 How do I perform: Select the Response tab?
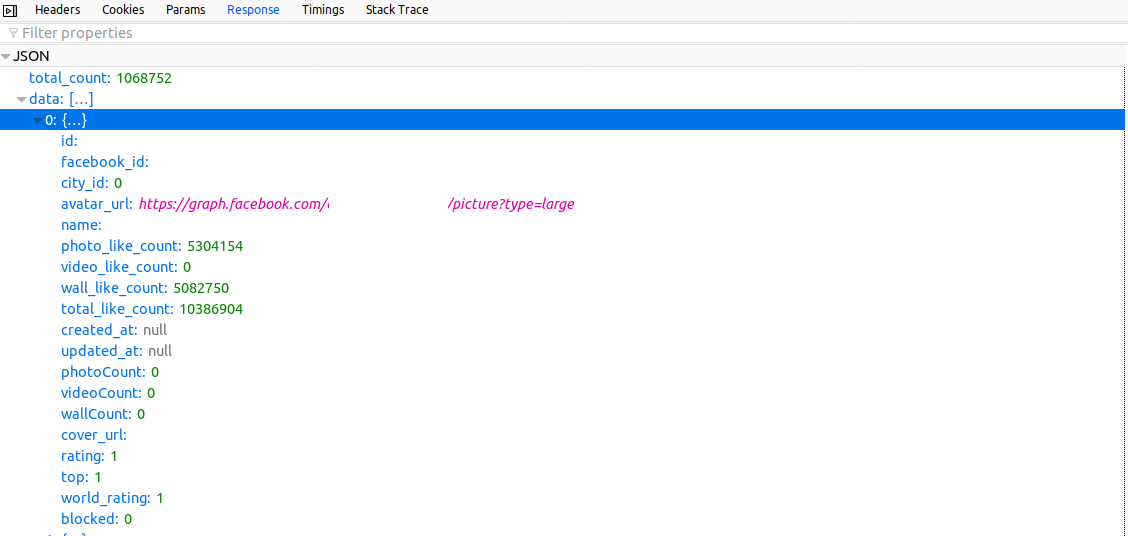[x=253, y=10]
